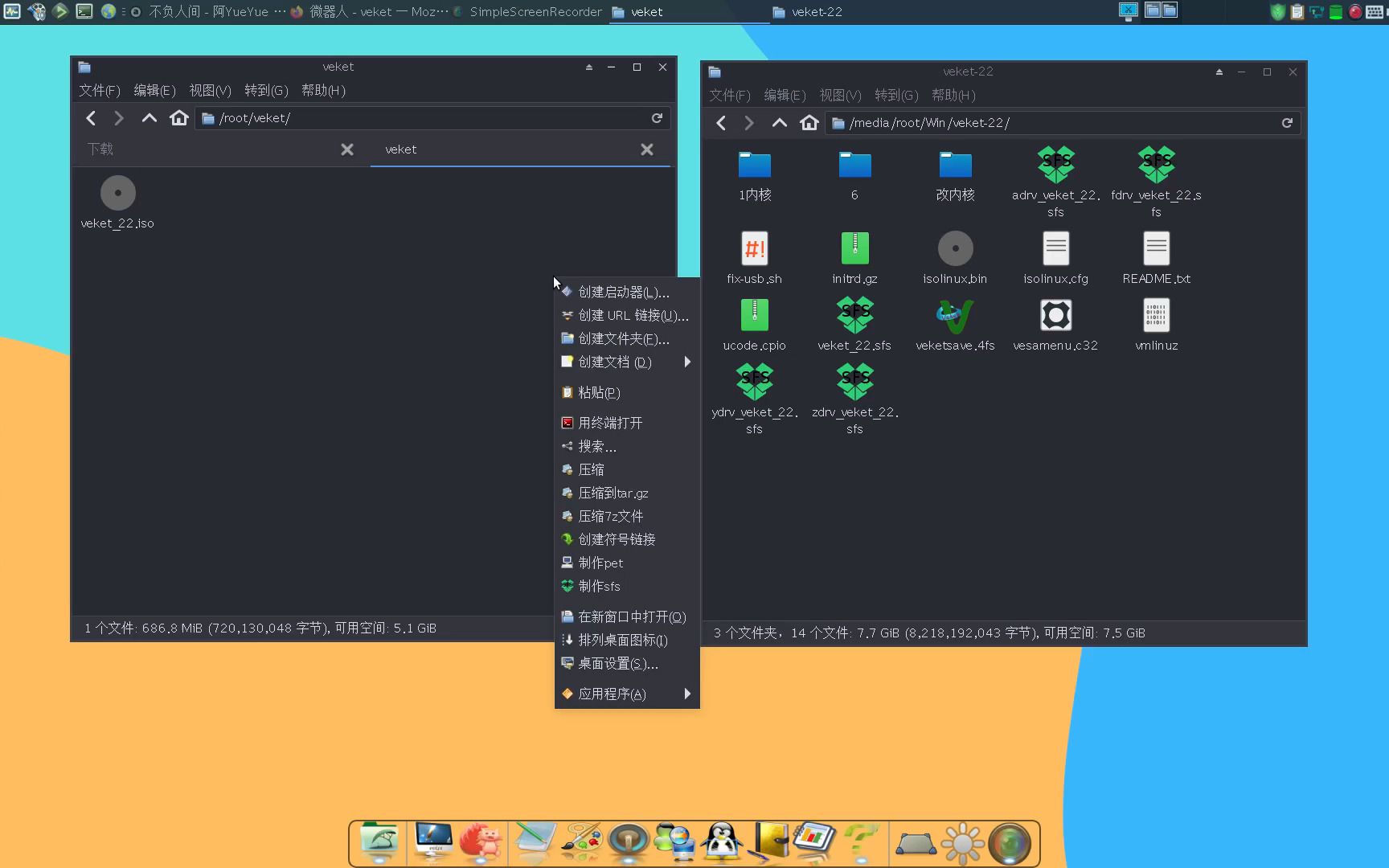Open 帮助(H) menu in veket window
1389x868 pixels.
323,90
